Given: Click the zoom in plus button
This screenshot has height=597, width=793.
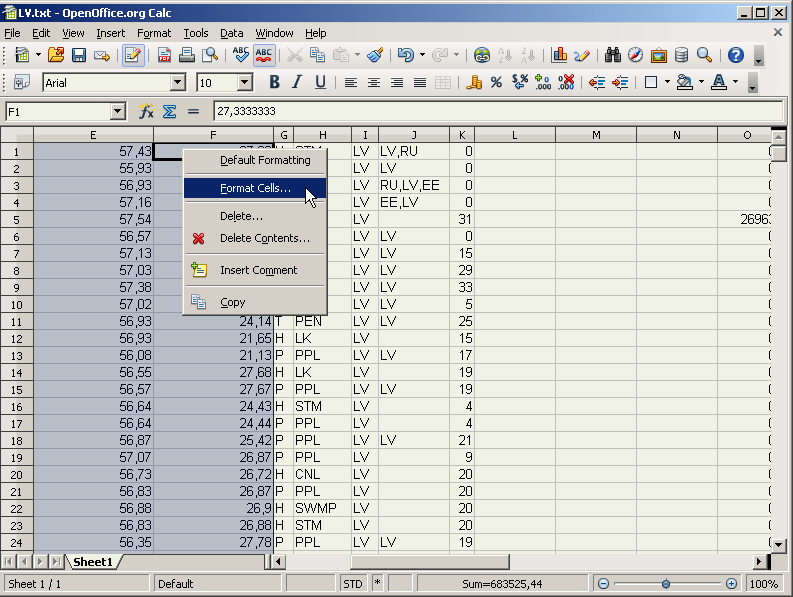Looking at the screenshot, I should (x=731, y=584).
